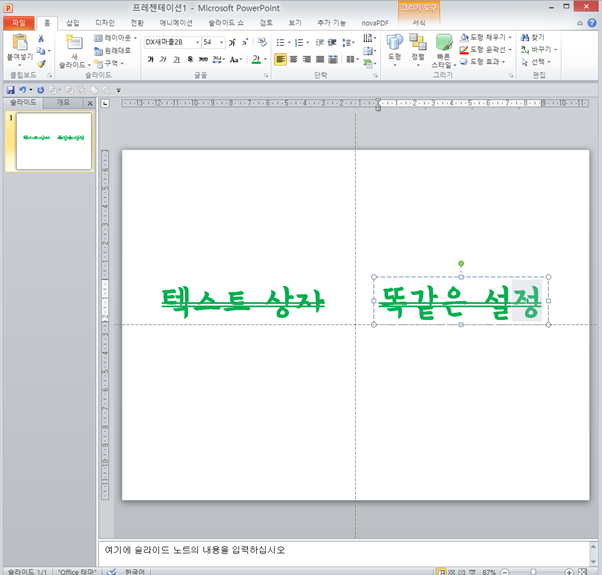Add a new slide with 새 슬라이드 icon
This screenshot has height=575, width=602.
(x=74, y=42)
